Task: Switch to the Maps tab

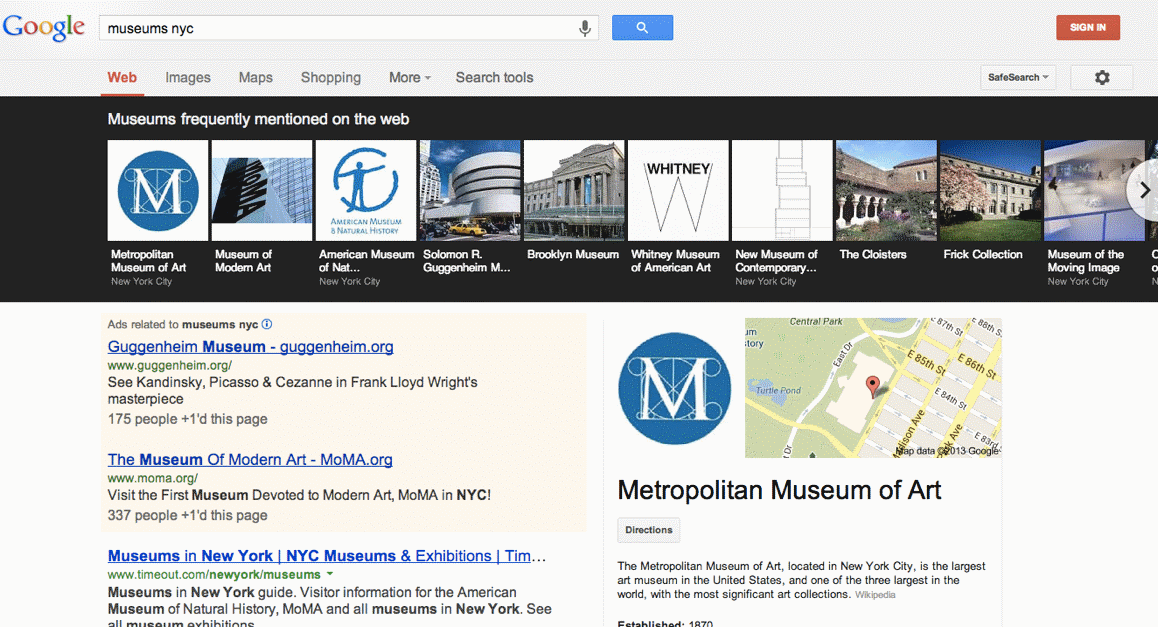Action: (x=255, y=77)
